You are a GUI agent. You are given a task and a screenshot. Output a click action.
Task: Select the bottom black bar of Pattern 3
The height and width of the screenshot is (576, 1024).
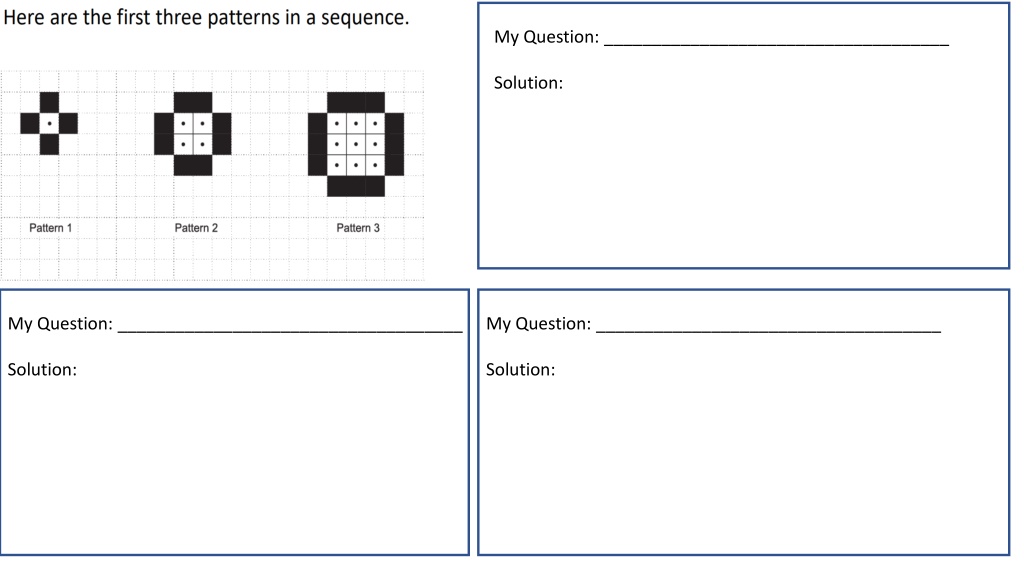[x=356, y=186]
